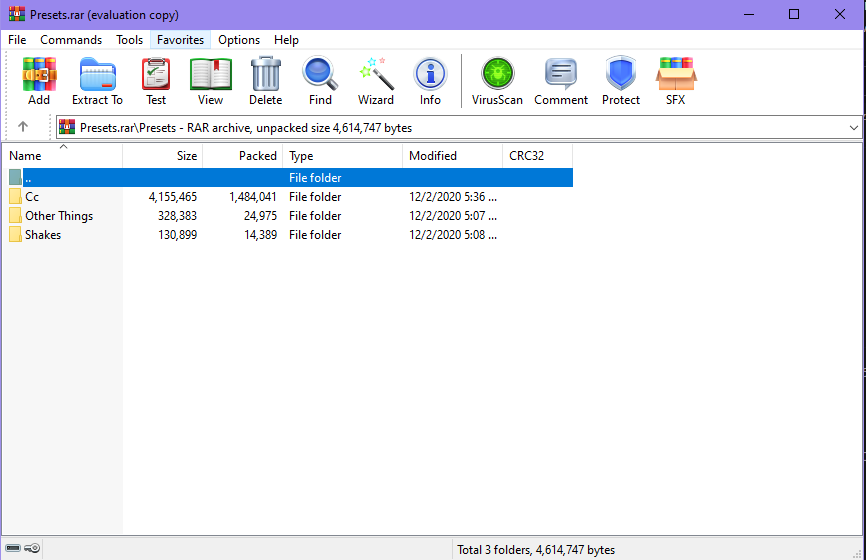Open the Options menu
866x560 pixels.
click(x=239, y=40)
